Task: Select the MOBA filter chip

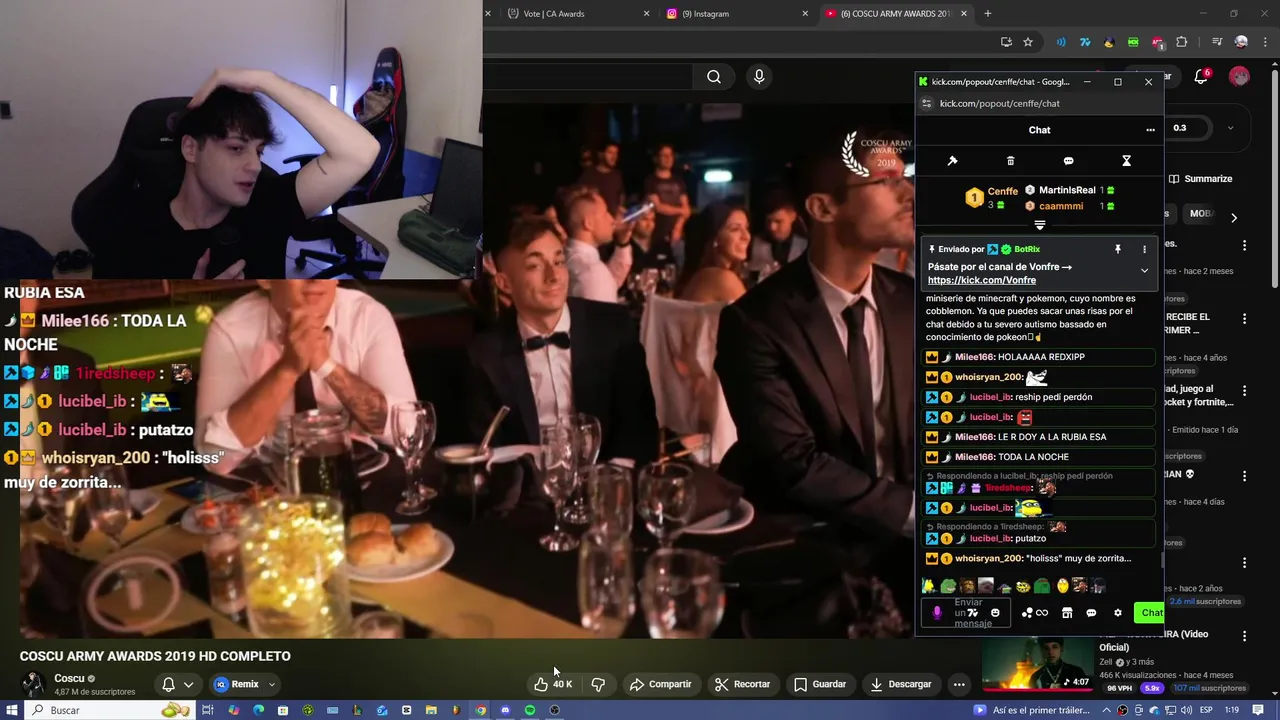Action: tap(1200, 214)
